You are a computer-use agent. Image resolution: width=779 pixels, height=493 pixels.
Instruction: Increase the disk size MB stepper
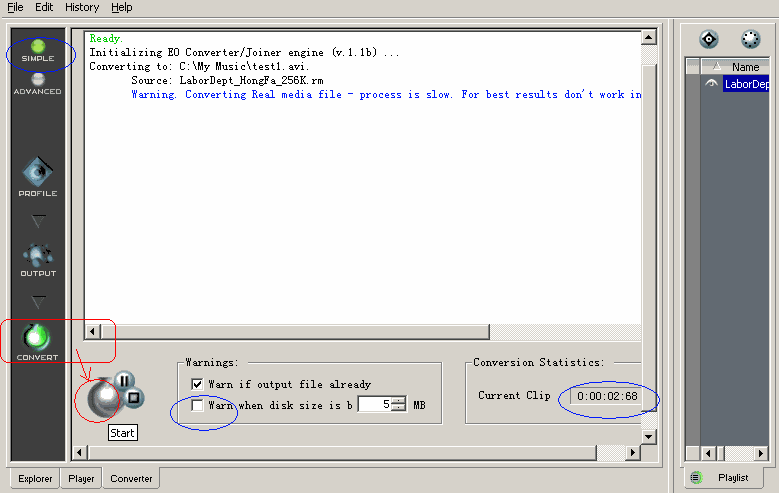pyautogui.click(x=398, y=401)
